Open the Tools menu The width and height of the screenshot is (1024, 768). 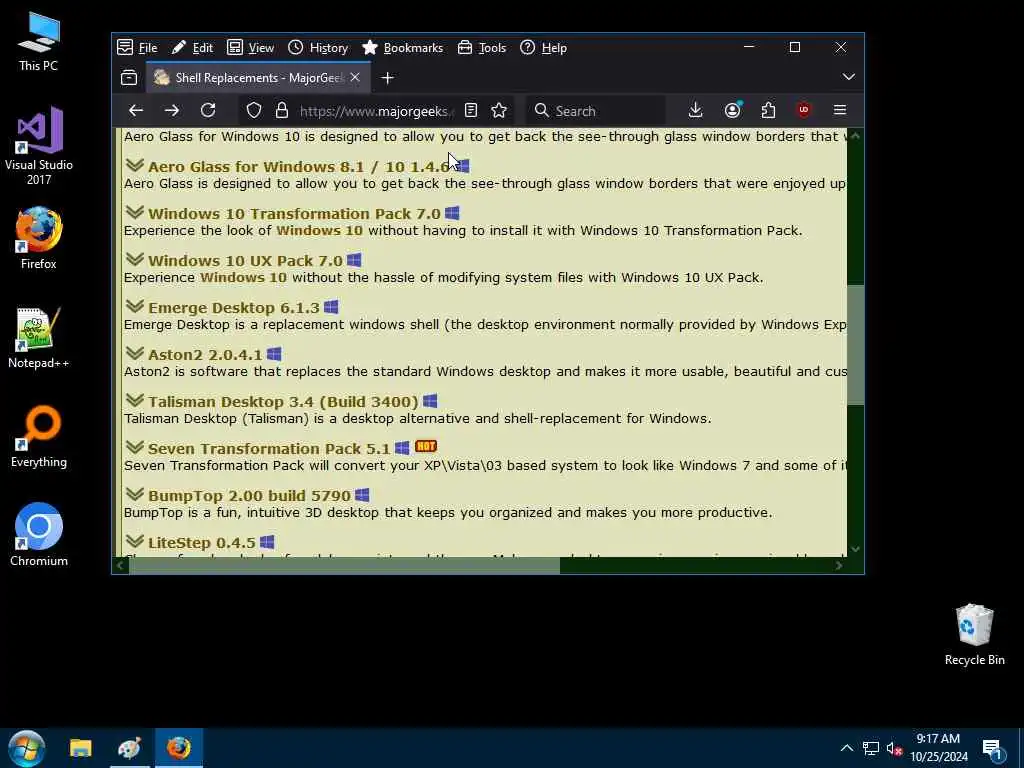click(x=482, y=48)
